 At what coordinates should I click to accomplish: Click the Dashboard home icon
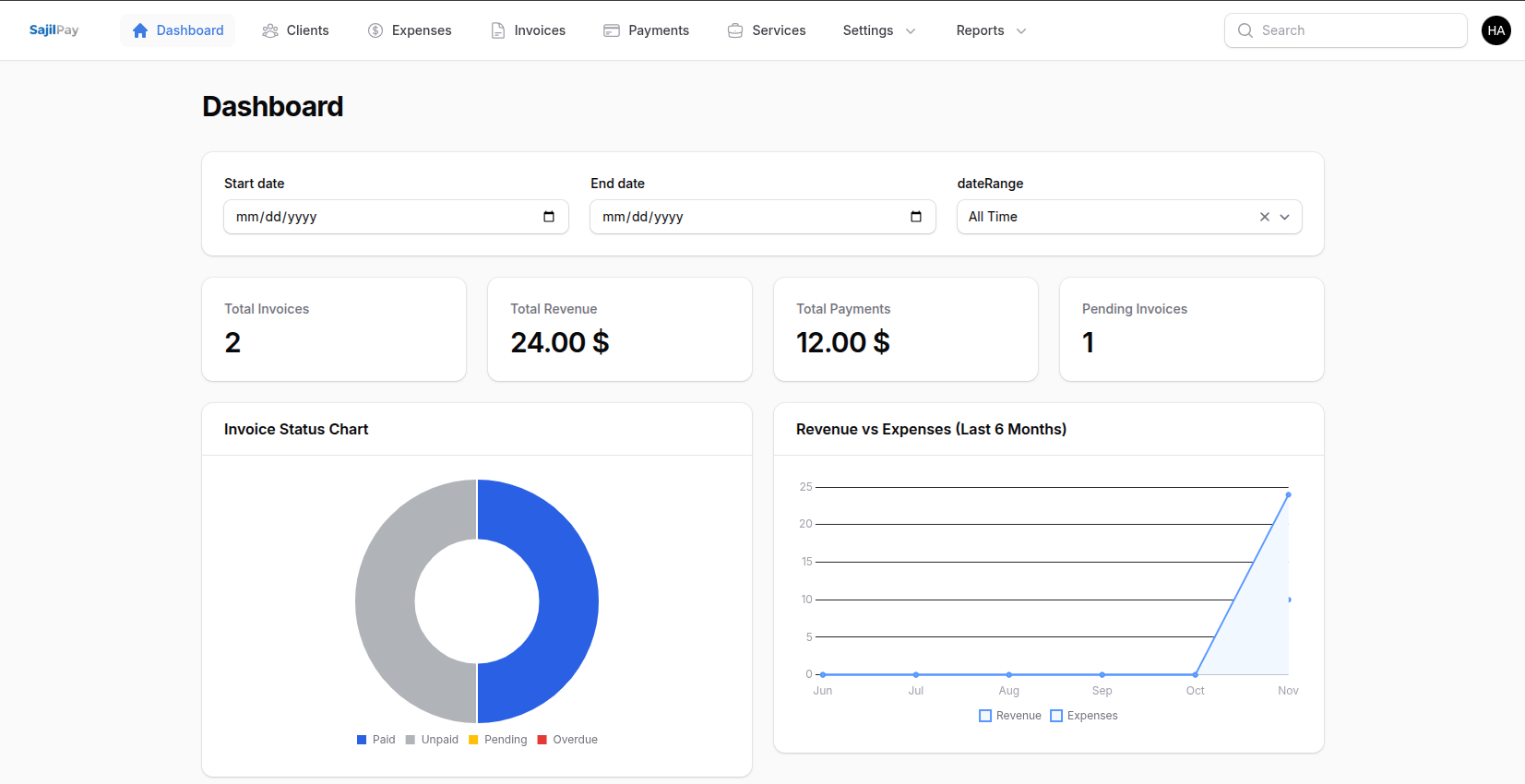point(140,30)
